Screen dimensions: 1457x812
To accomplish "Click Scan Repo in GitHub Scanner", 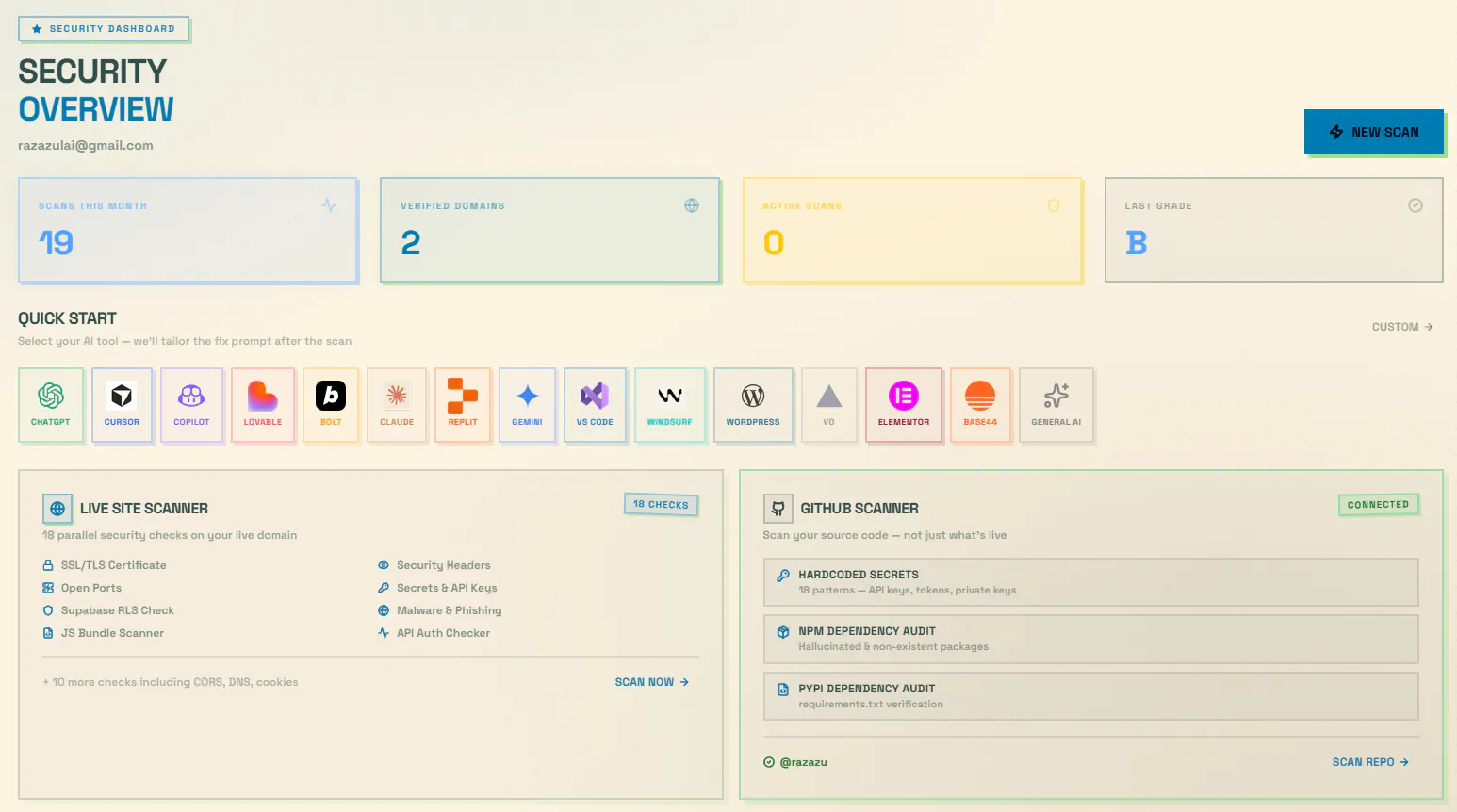I will 1370,762.
